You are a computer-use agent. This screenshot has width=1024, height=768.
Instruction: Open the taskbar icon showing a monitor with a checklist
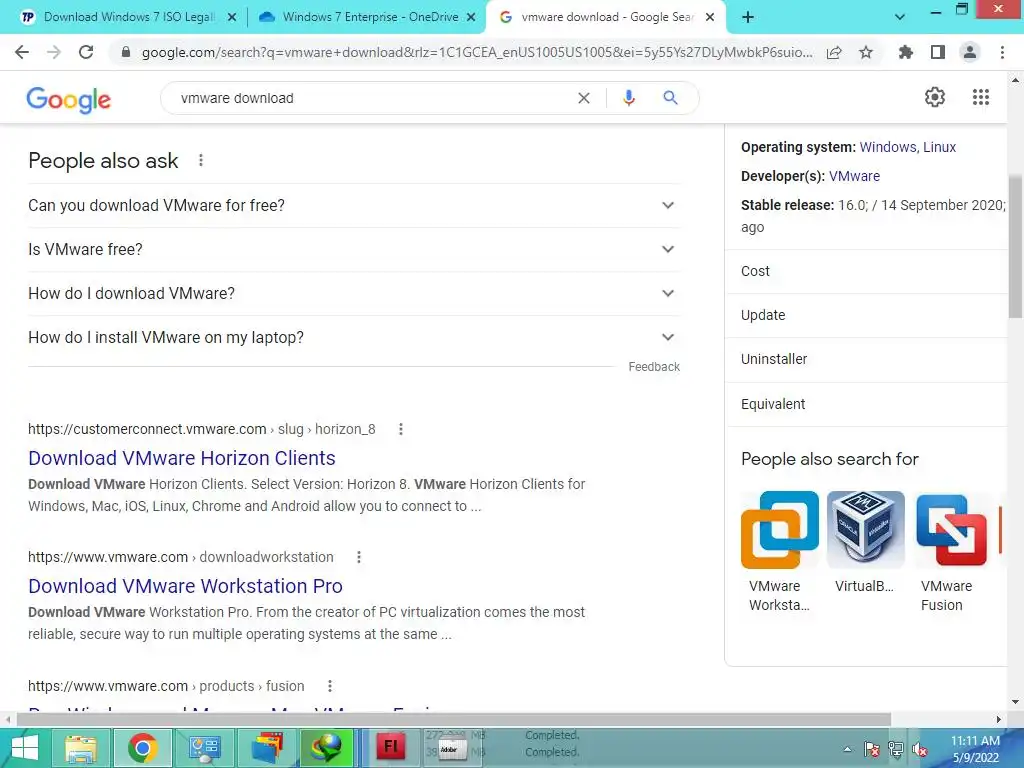click(x=204, y=748)
